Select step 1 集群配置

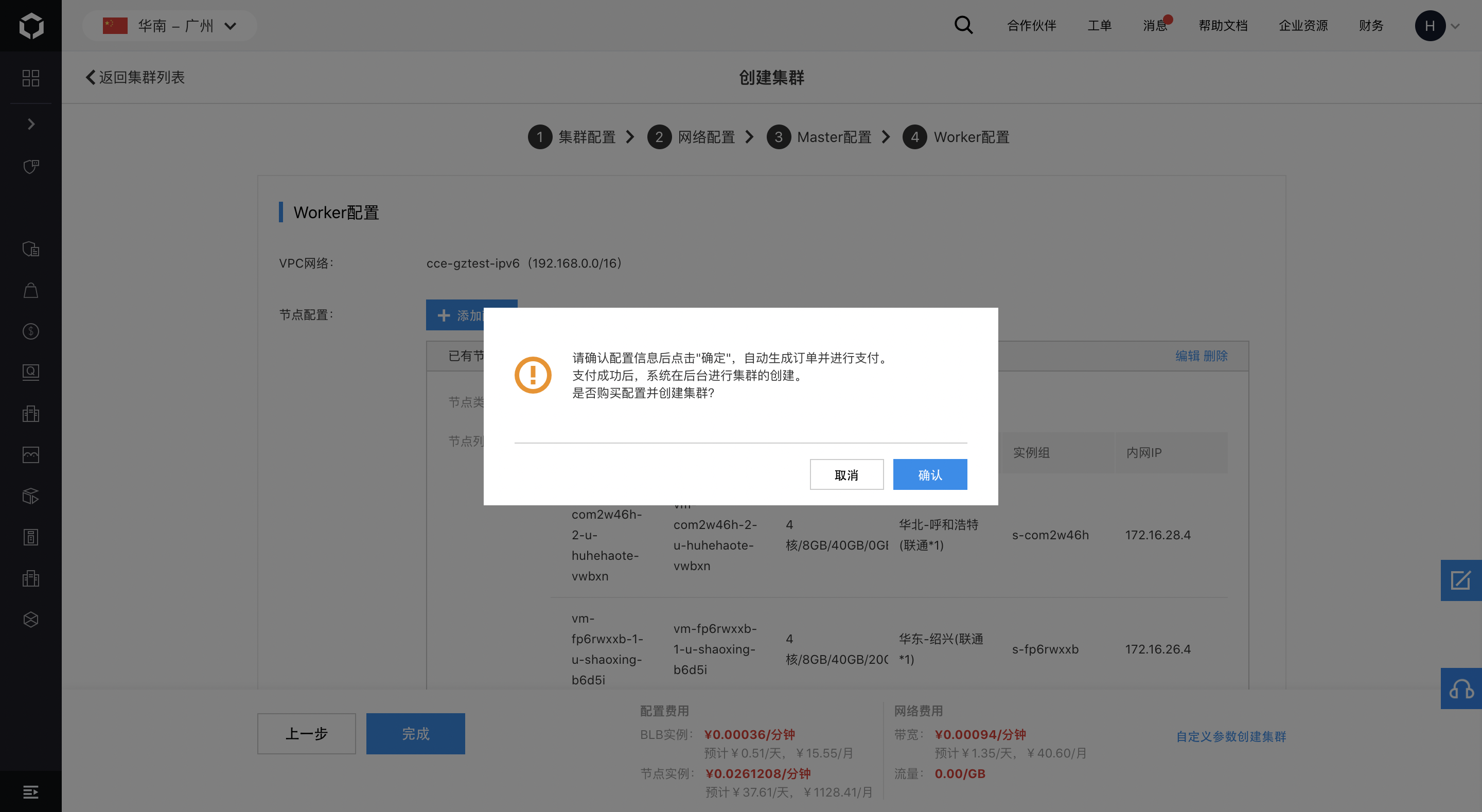(x=572, y=137)
